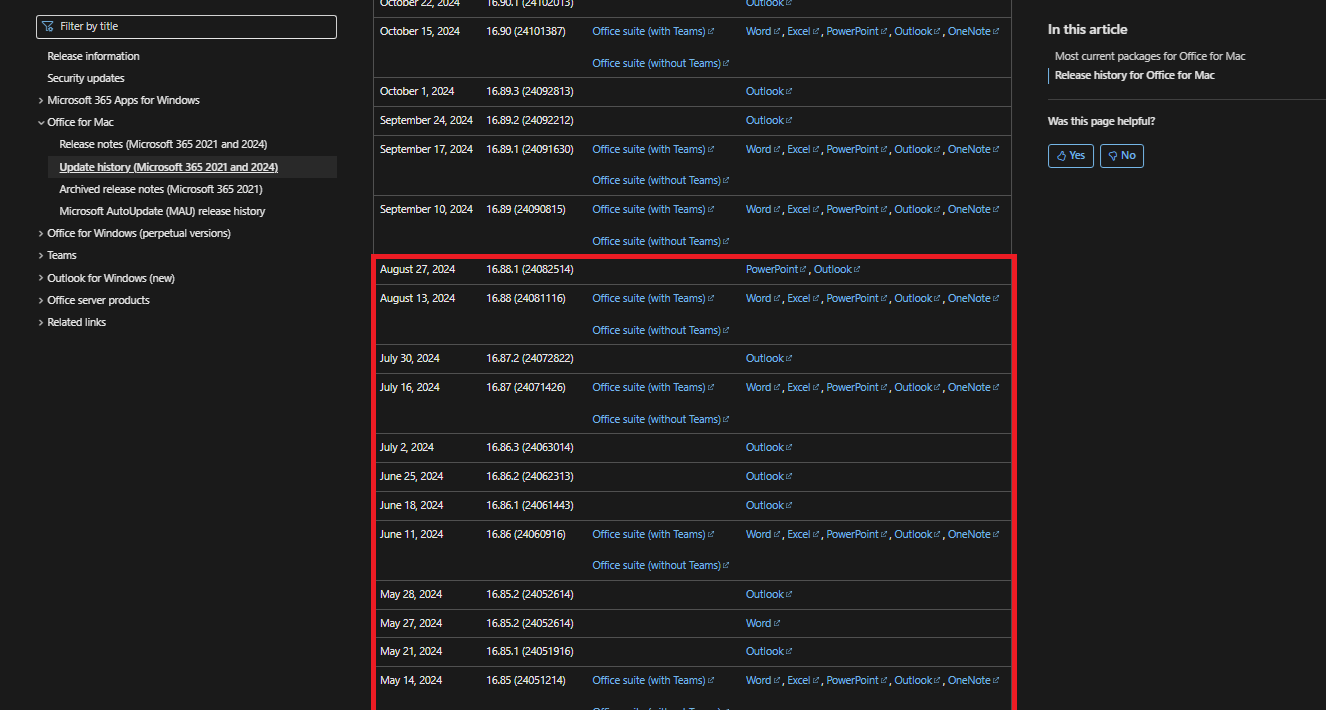This screenshot has width=1326, height=710.
Task: Click the filter icon in the title search
Action: coord(47,26)
